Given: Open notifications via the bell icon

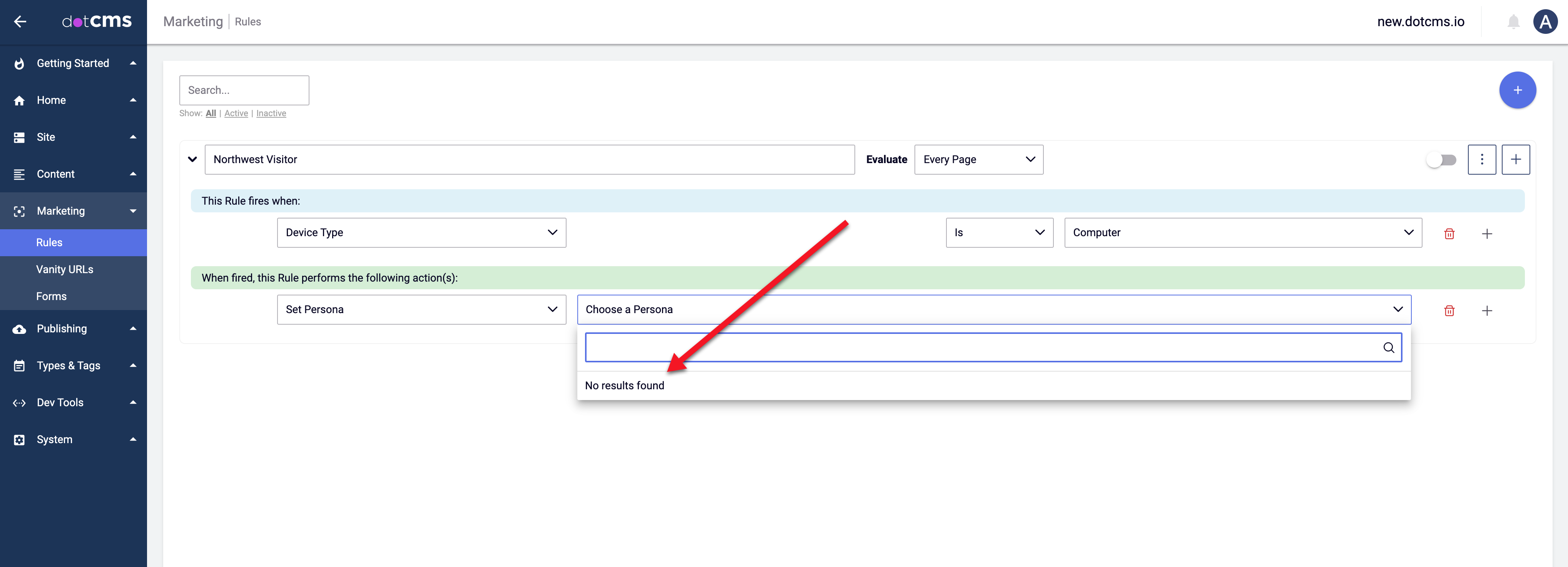Looking at the screenshot, I should tap(1514, 21).
